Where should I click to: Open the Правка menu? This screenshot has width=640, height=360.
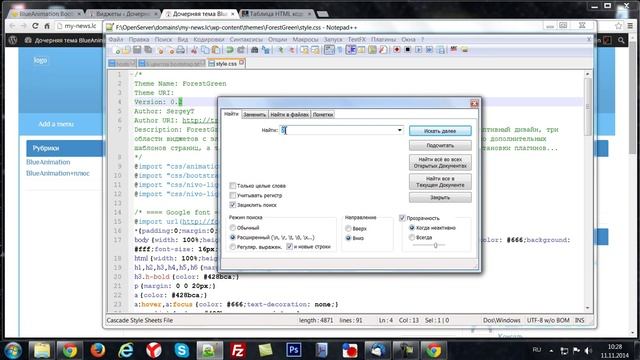(x=139, y=39)
